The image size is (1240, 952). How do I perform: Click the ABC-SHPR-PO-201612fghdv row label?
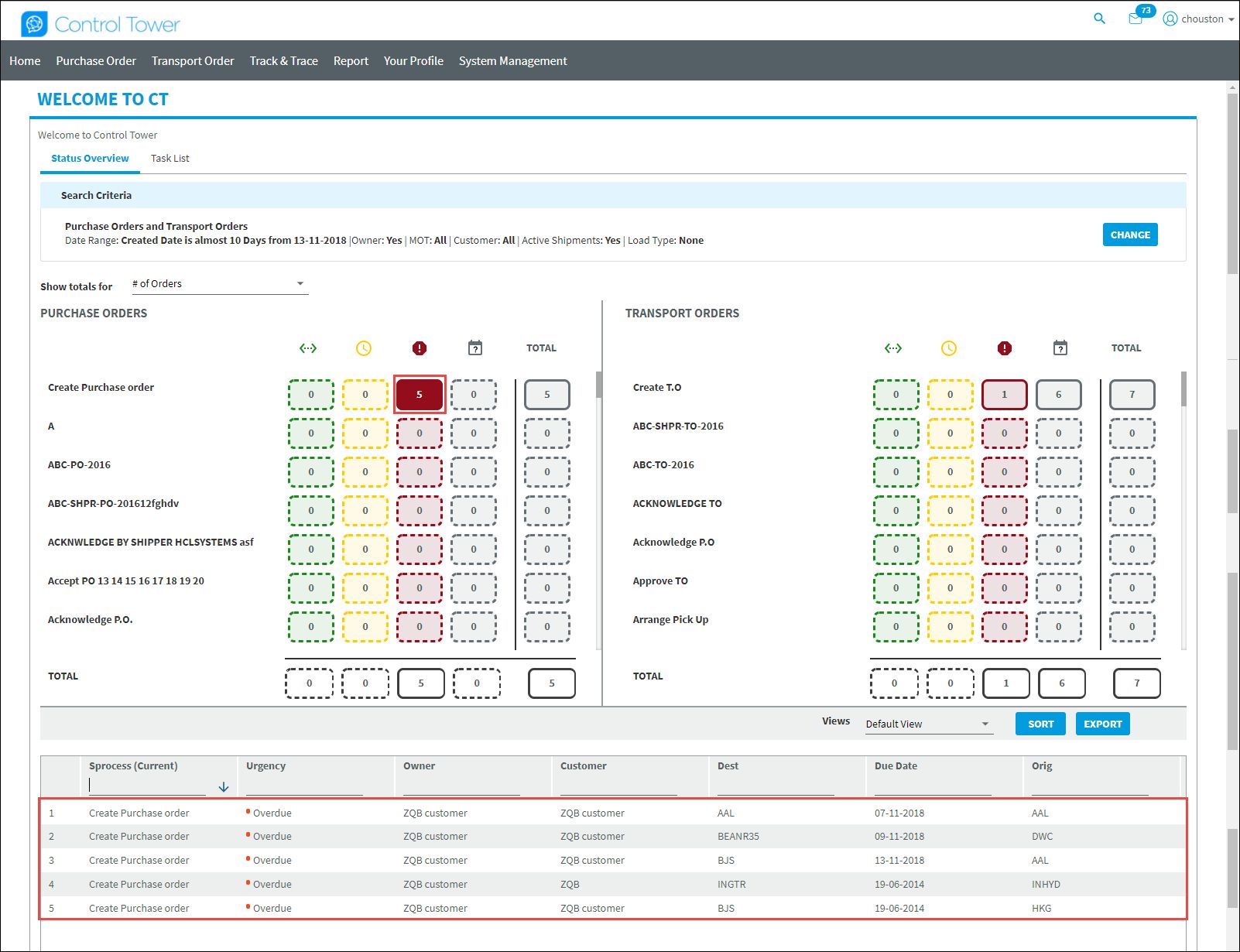113,503
